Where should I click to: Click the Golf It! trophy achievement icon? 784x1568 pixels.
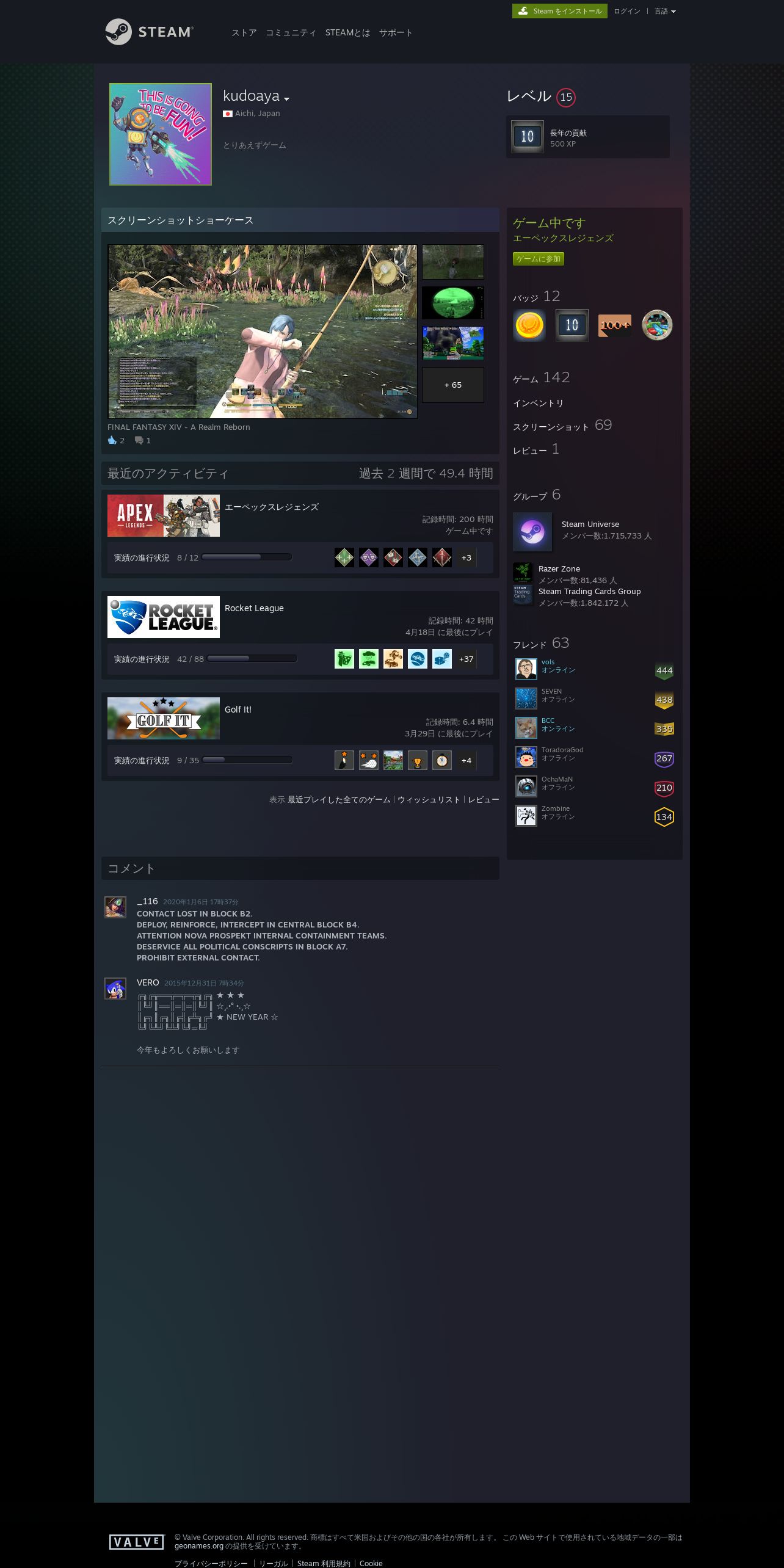418,760
